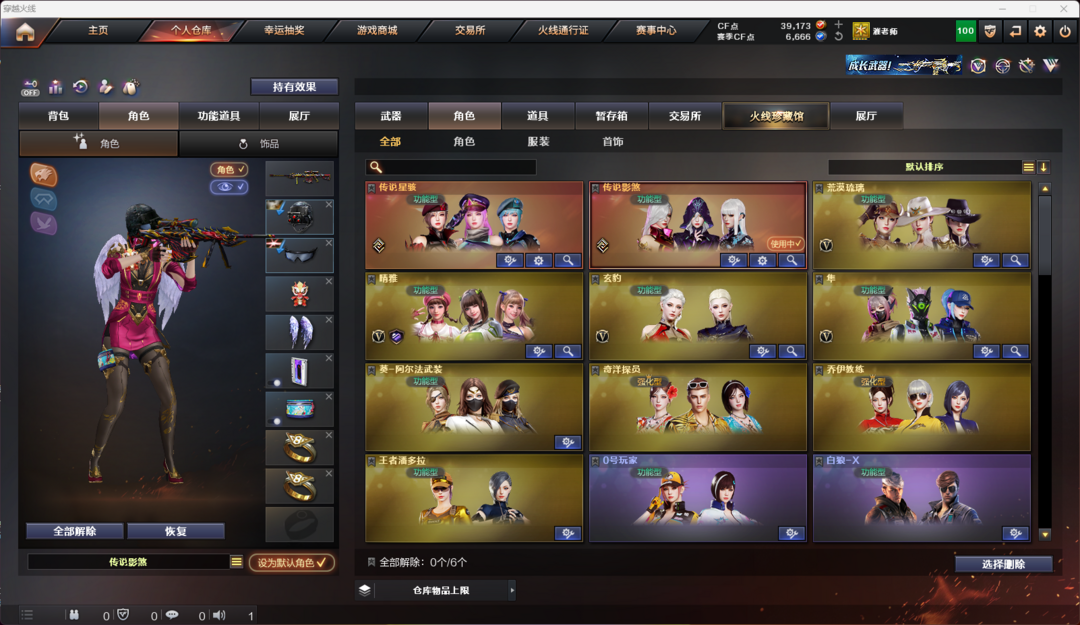Refresh CF points balance icon
The width and height of the screenshot is (1080, 625).
[838, 37]
